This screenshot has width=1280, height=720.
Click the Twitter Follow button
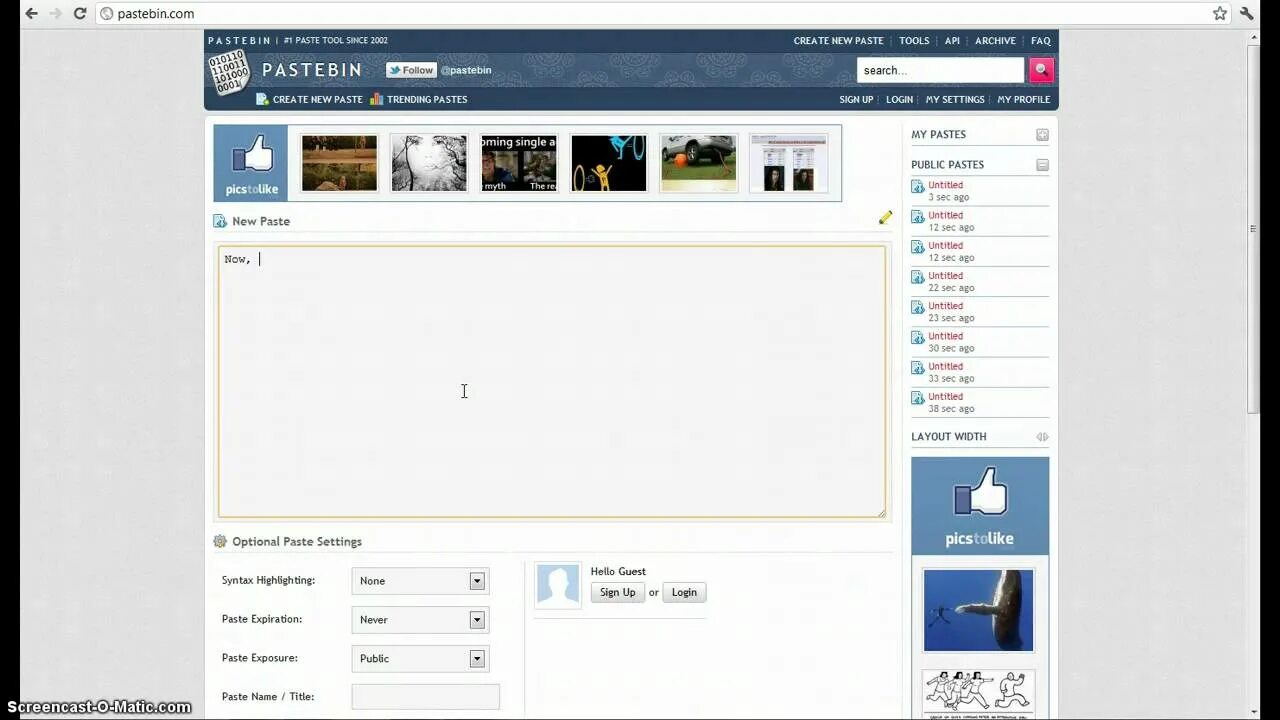(x=412, y=70)
